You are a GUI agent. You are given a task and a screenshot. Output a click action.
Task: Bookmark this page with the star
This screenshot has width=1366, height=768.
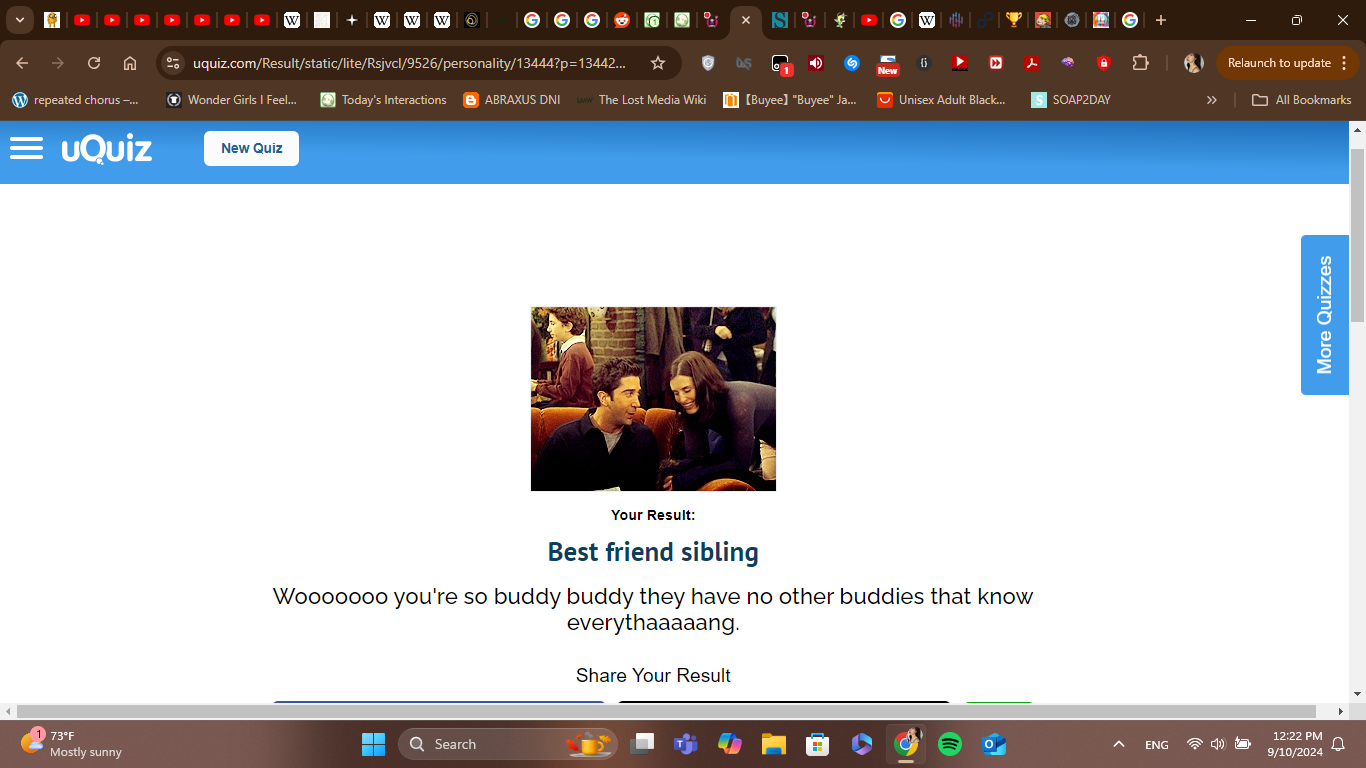coord(658,63)
